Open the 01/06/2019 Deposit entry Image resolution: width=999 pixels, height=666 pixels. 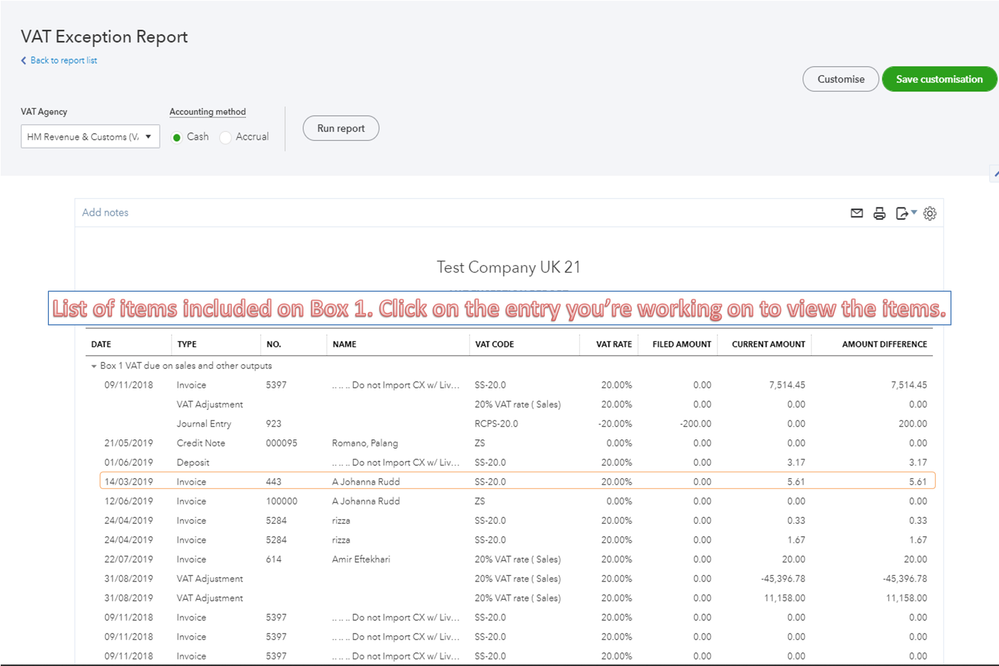click(517, 462)
